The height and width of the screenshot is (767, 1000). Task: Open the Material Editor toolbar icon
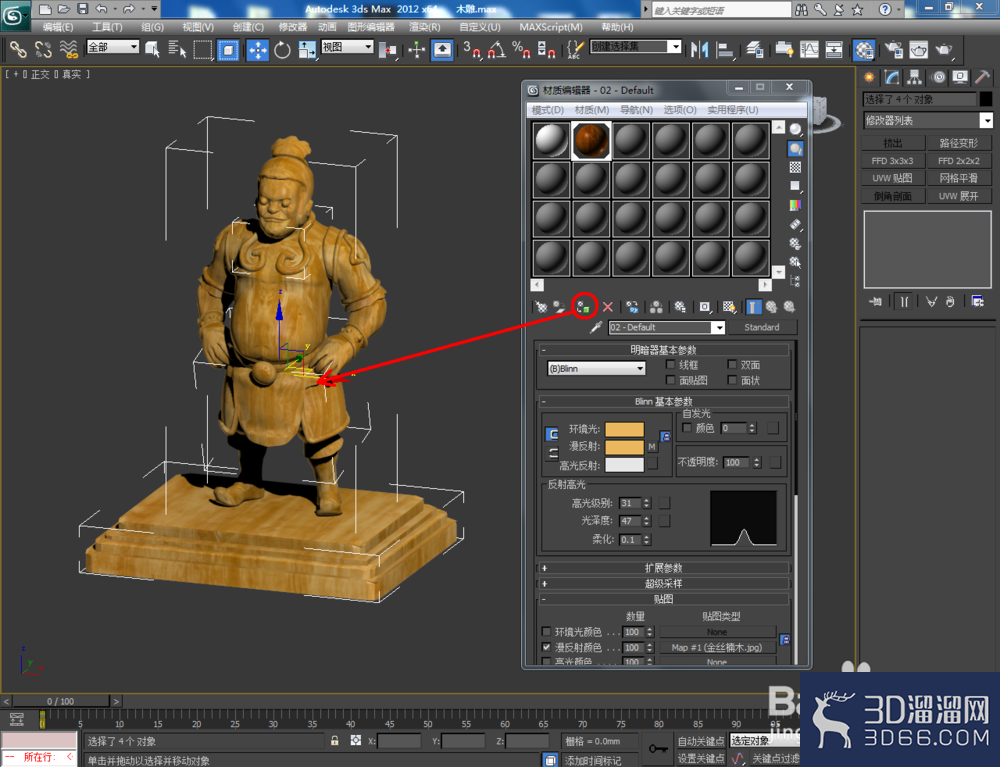click(864, 50)
